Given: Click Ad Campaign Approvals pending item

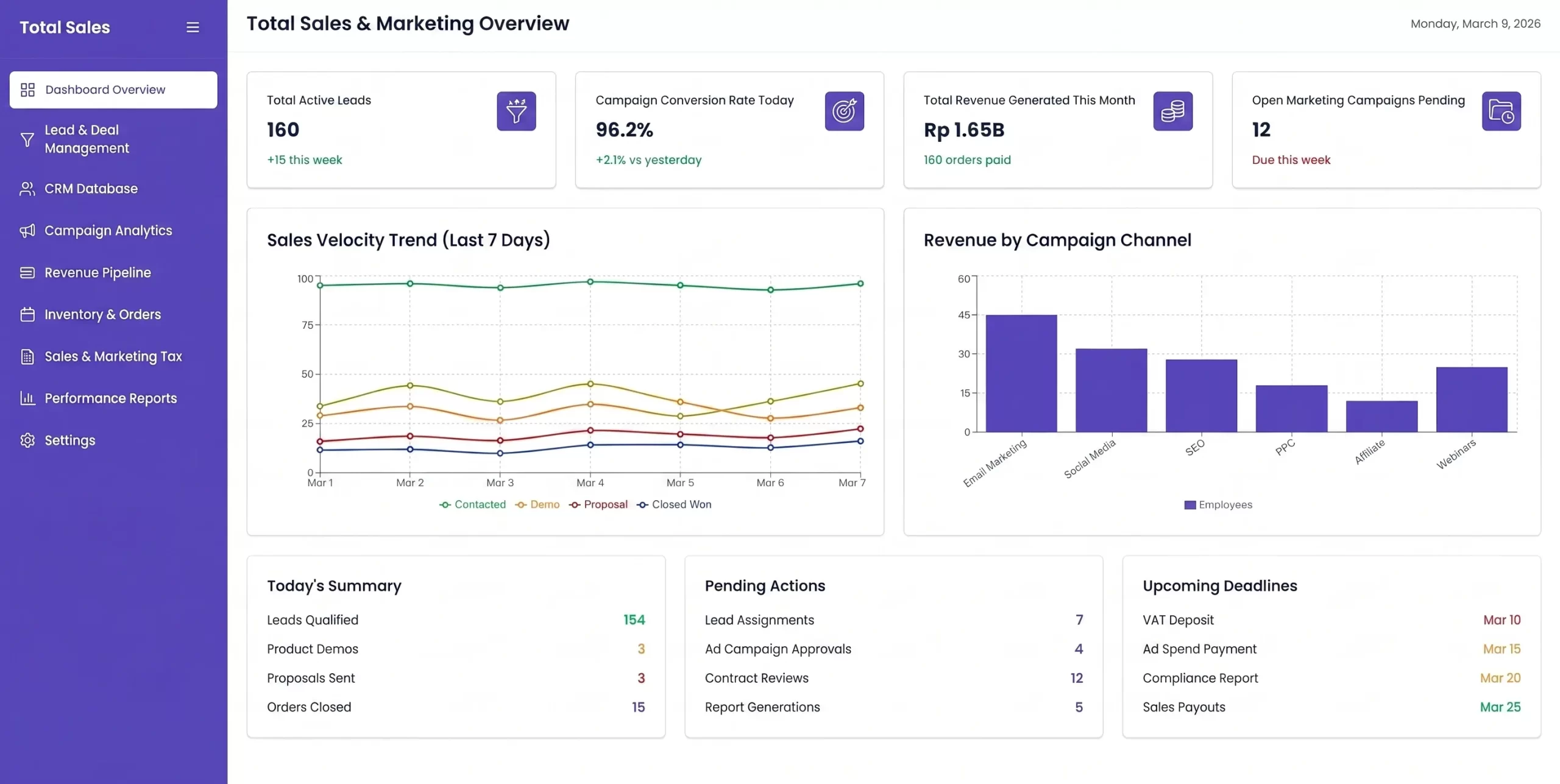Looking at the screenshot, I should tap(894, 649).
